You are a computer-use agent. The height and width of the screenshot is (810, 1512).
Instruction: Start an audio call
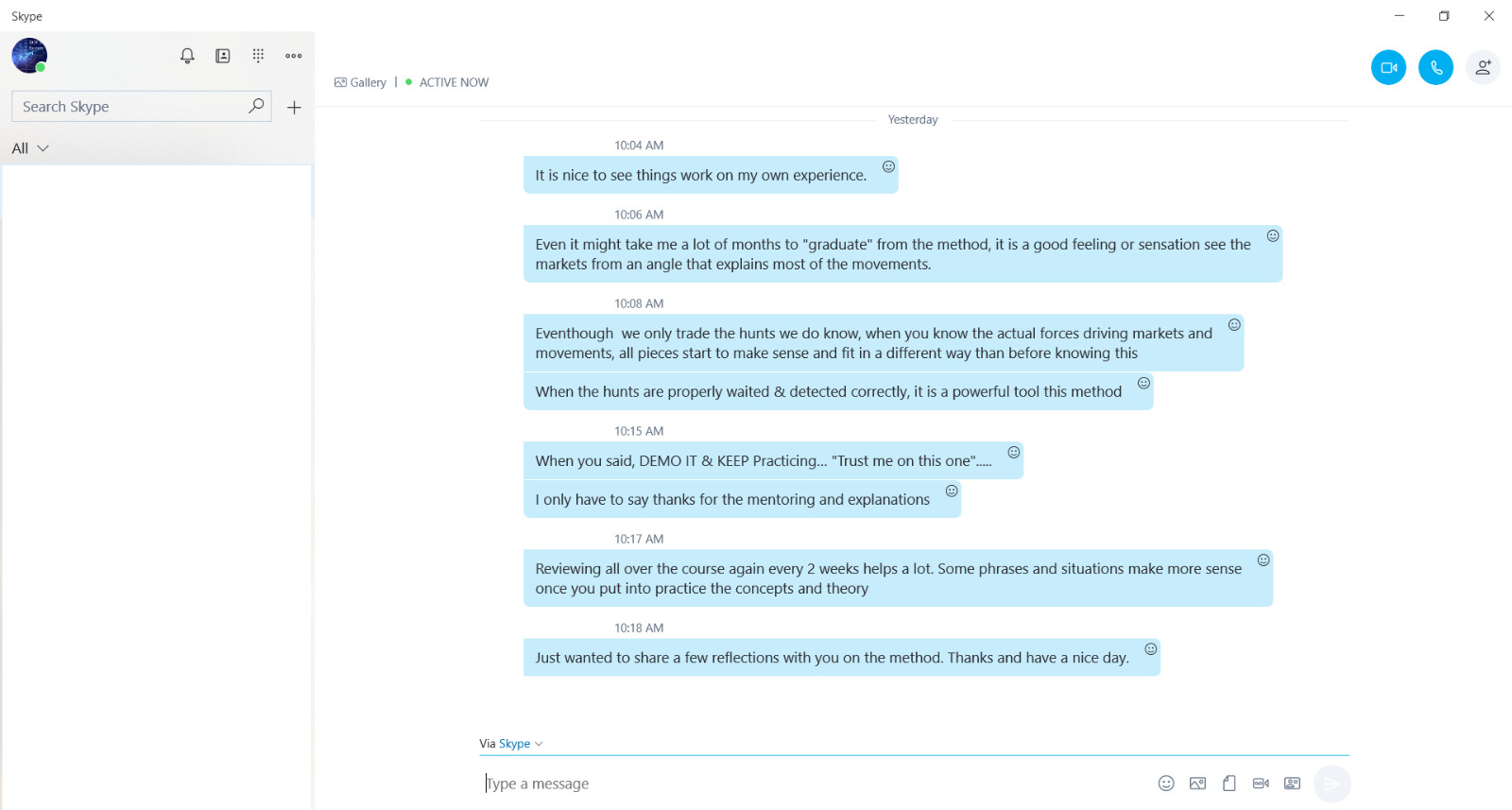click(x=1435, y=67)
